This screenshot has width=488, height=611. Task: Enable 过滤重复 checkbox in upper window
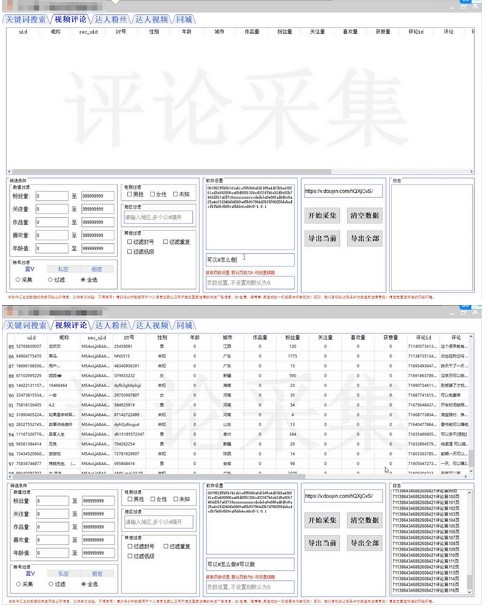click(166, 242)
